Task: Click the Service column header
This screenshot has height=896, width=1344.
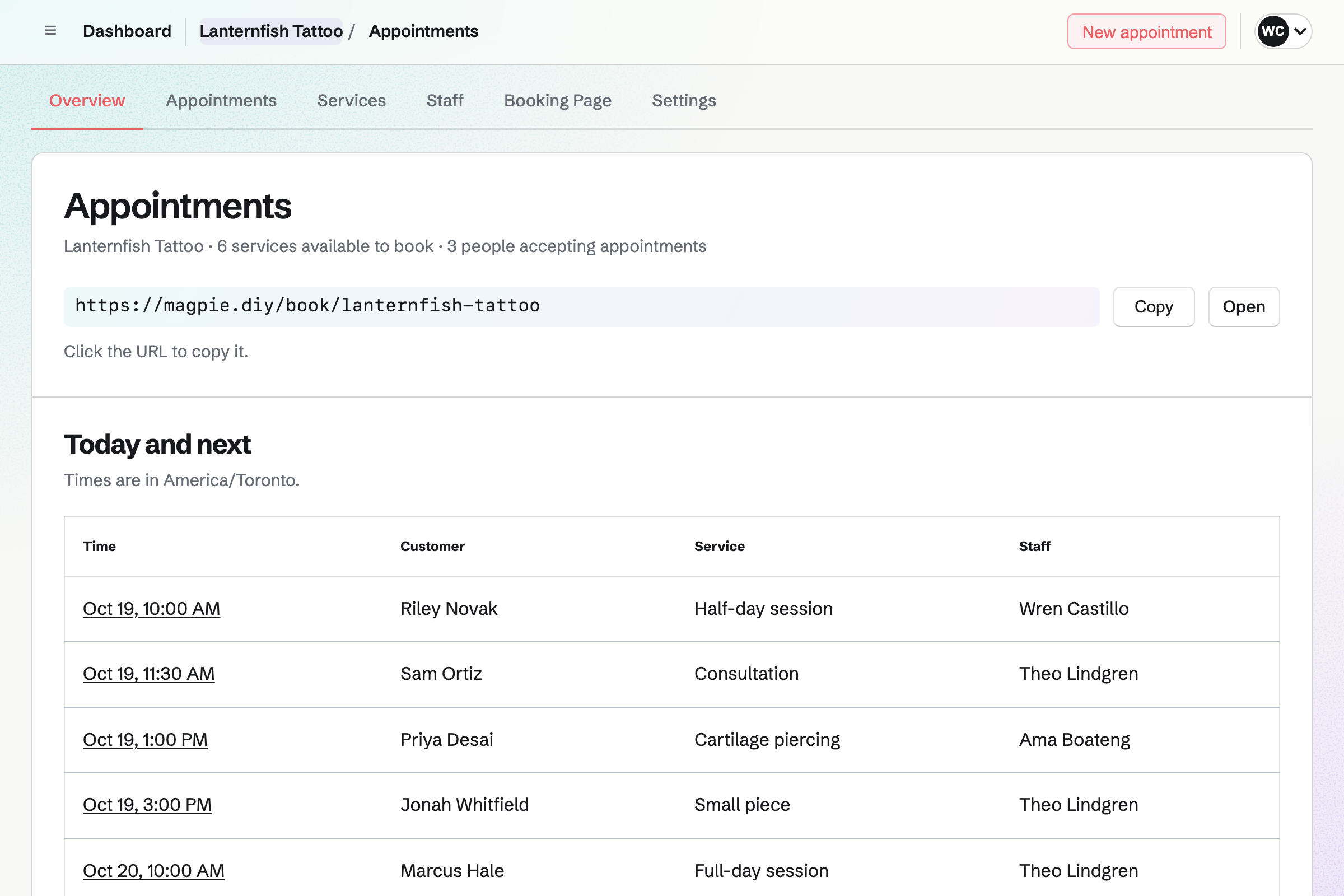Action: coord(720,547)
